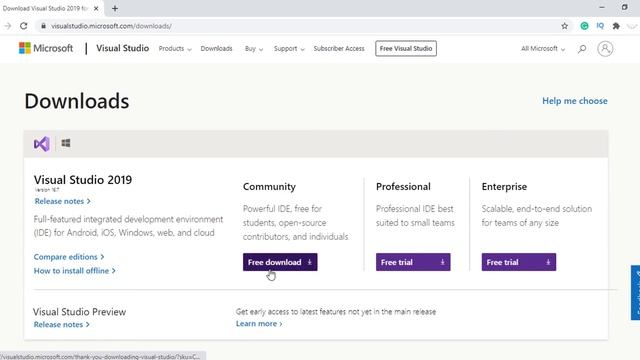640x360 pixels.
Task: Open the Downloads nav item
Action: pos(216,49)
